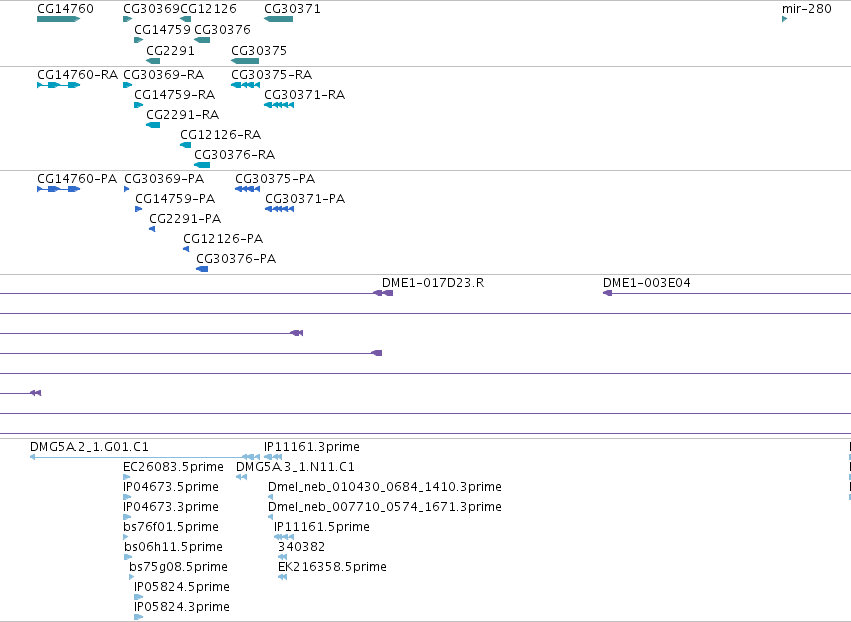851x622 pixels.
Task: Select the CG14760-PA CDS glyph
Action: [x=59, y=189]
